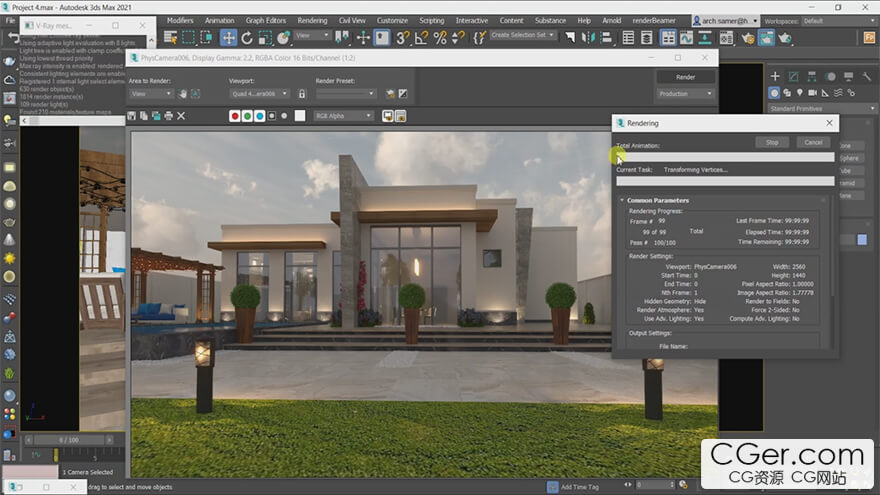Open the Scripting menu

(x=432, y=20)
